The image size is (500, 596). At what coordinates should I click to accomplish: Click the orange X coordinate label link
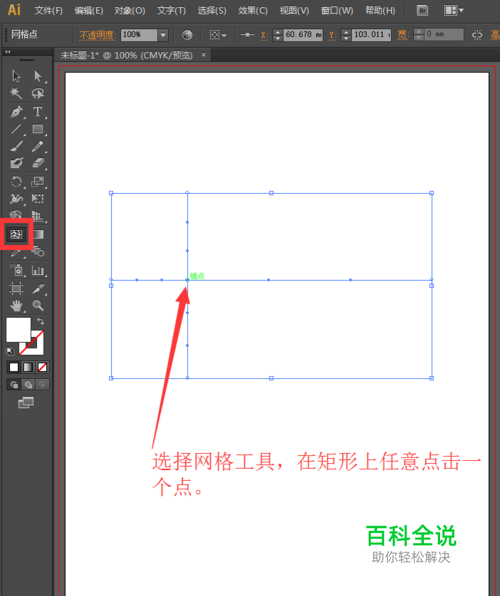click(264, 35)
